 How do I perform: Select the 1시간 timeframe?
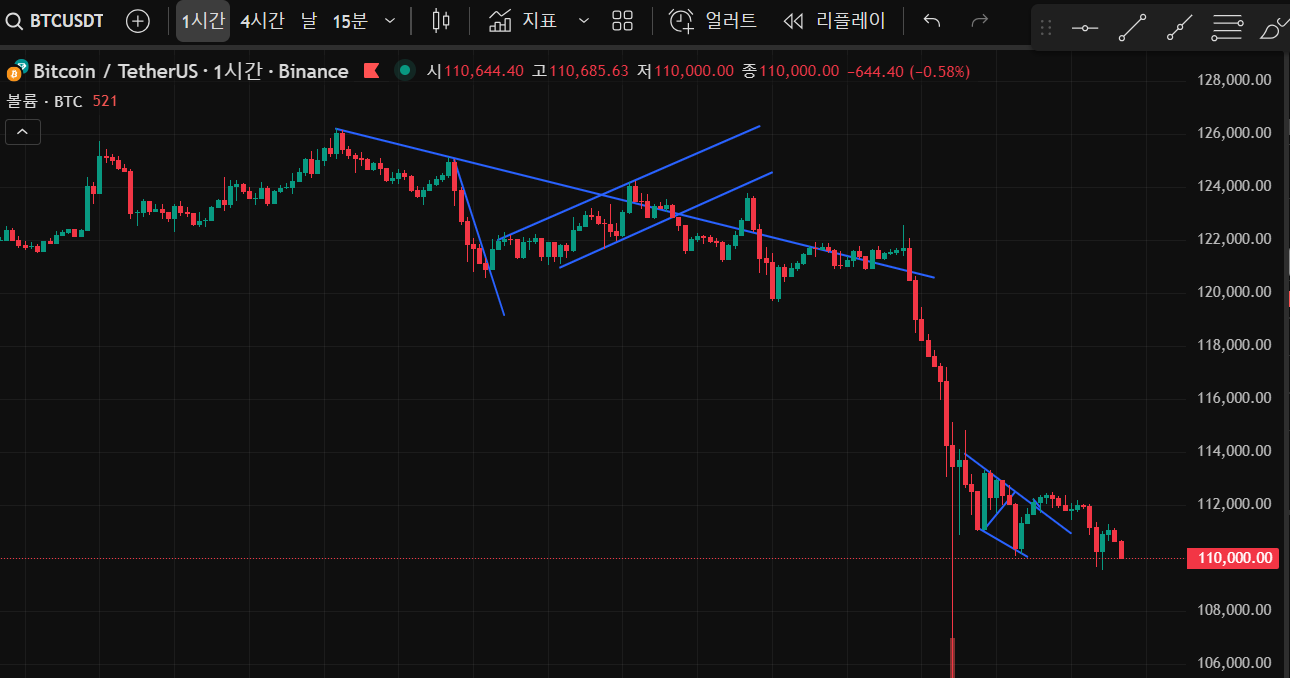coord(203,21)
